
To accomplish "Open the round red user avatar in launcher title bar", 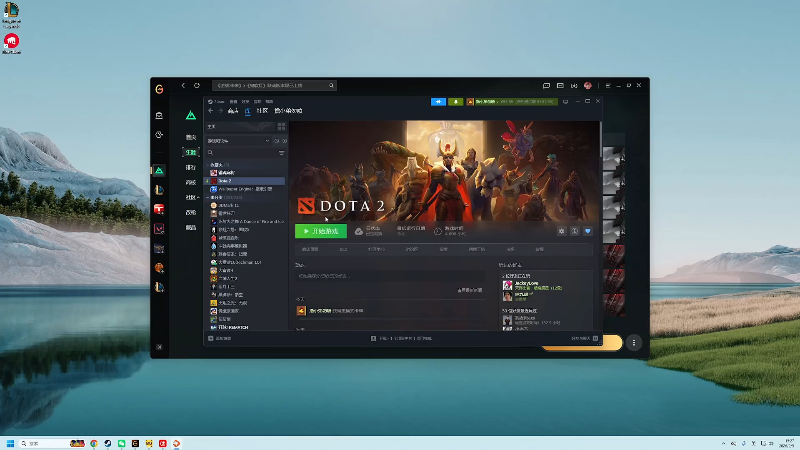I will coord(588,85).
